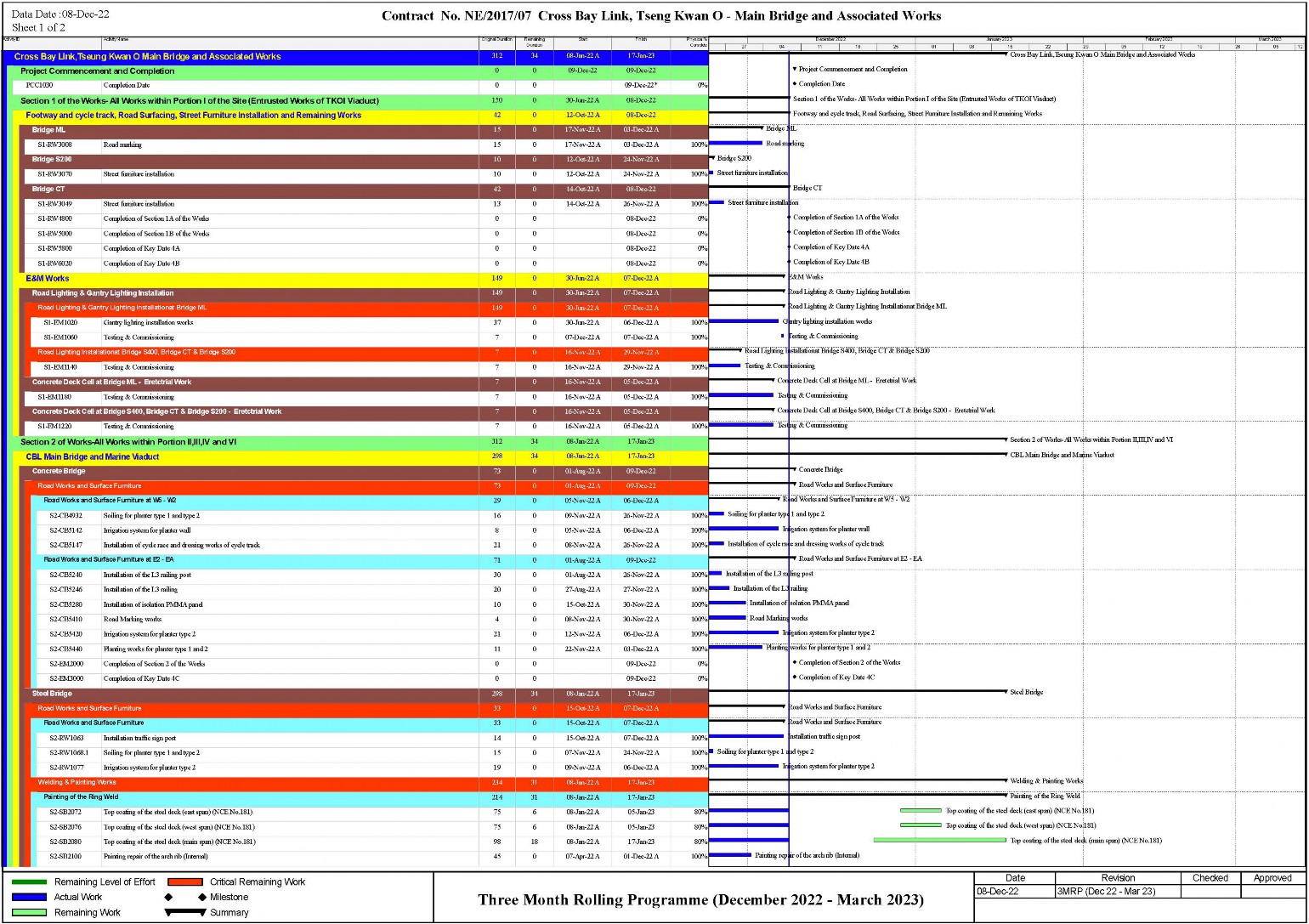Click the blue Installation traffic sign post bar
The height and width of the screenshot is (924, 1309).
tap(746, 736)
